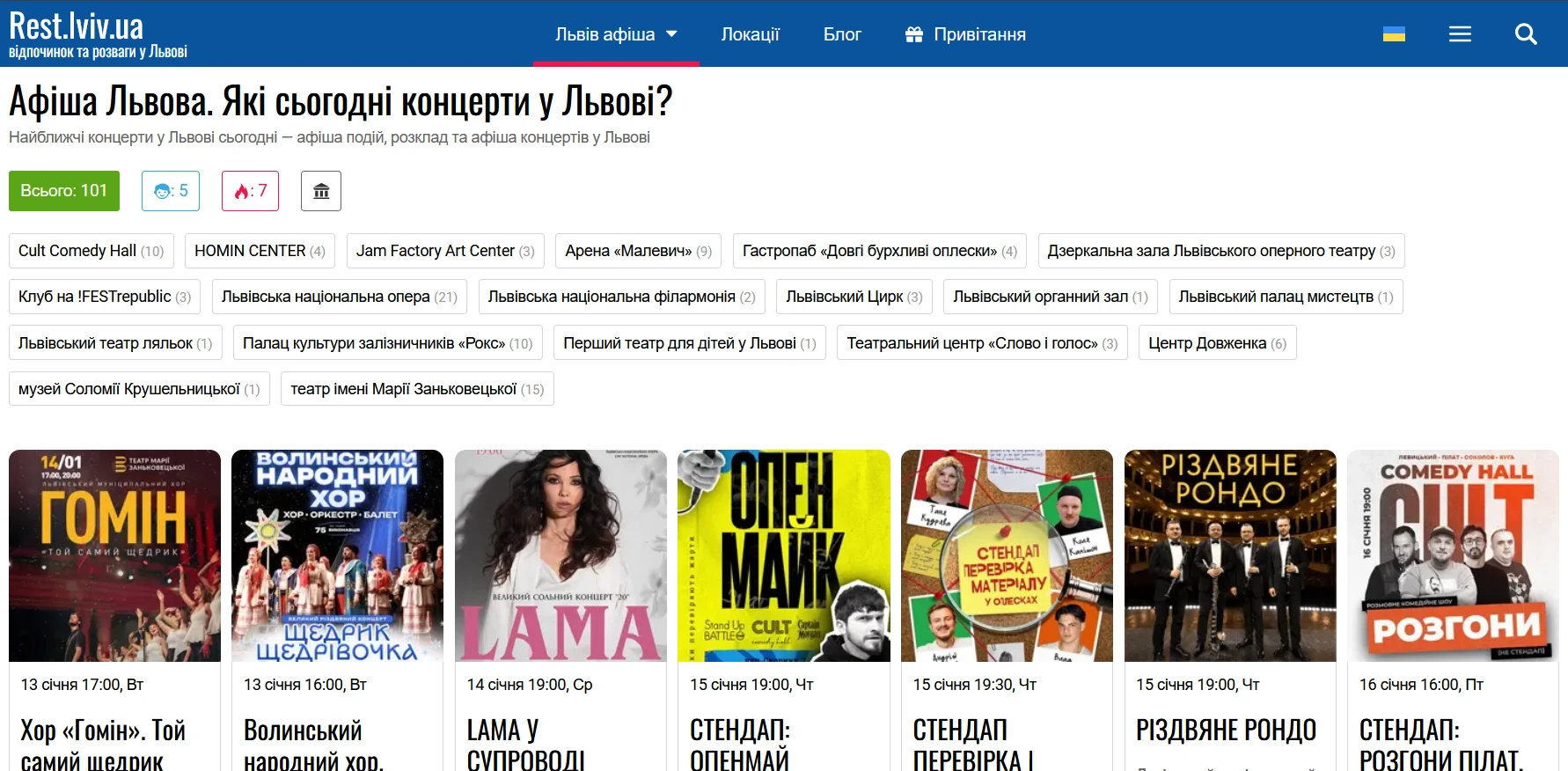1568x771 pixels.
Task: Filter by Львівська національна опера venue
Action: point(339,297)
